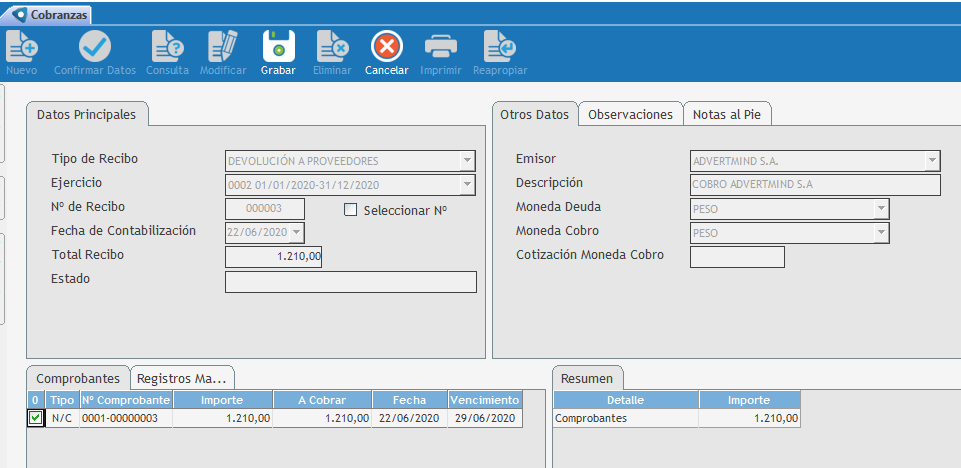
Task: Expand the Tipo de Recibo dropdown
Action: [466, 161]
